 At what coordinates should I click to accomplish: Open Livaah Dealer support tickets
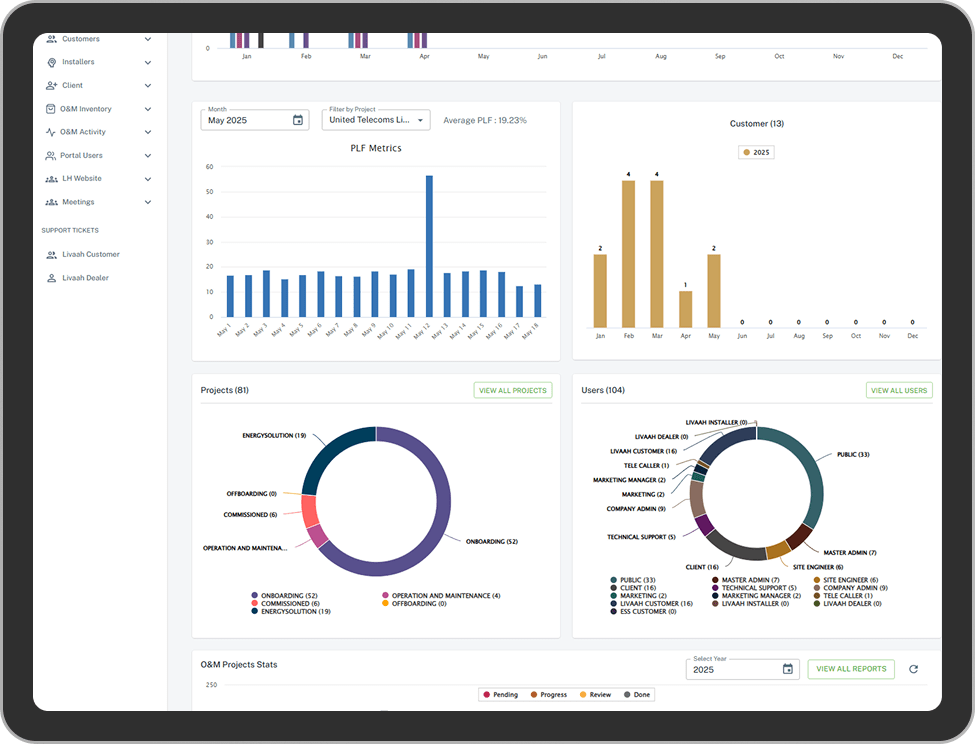(x=85, y=278)
